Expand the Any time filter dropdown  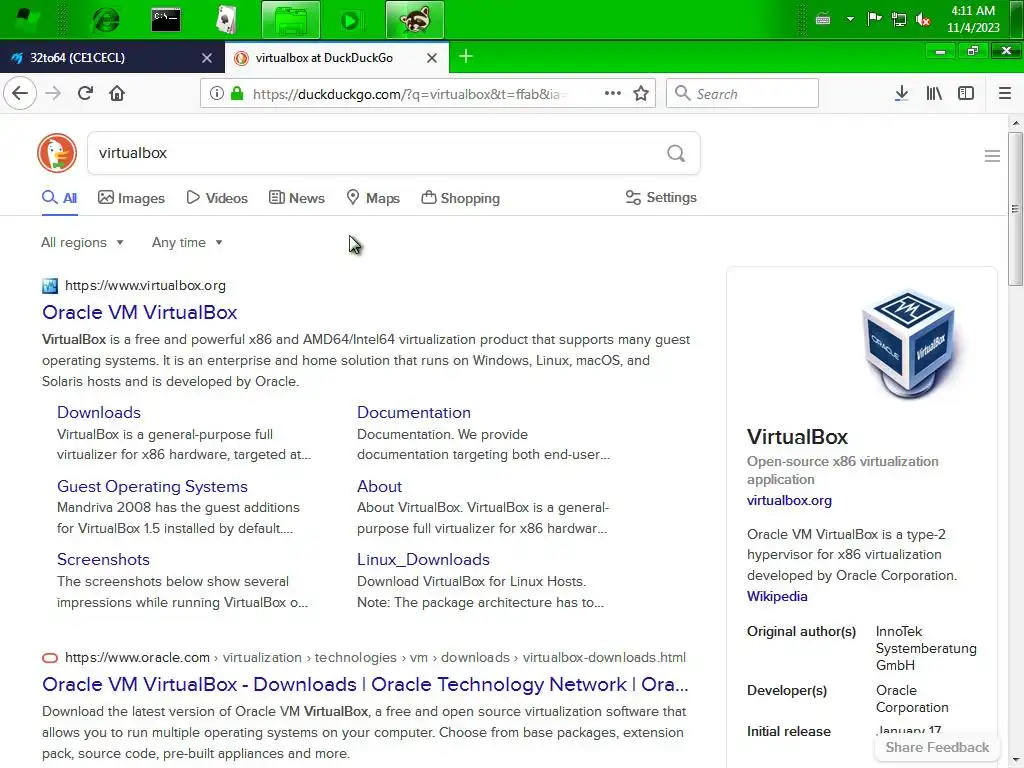[x=187, y=242]
